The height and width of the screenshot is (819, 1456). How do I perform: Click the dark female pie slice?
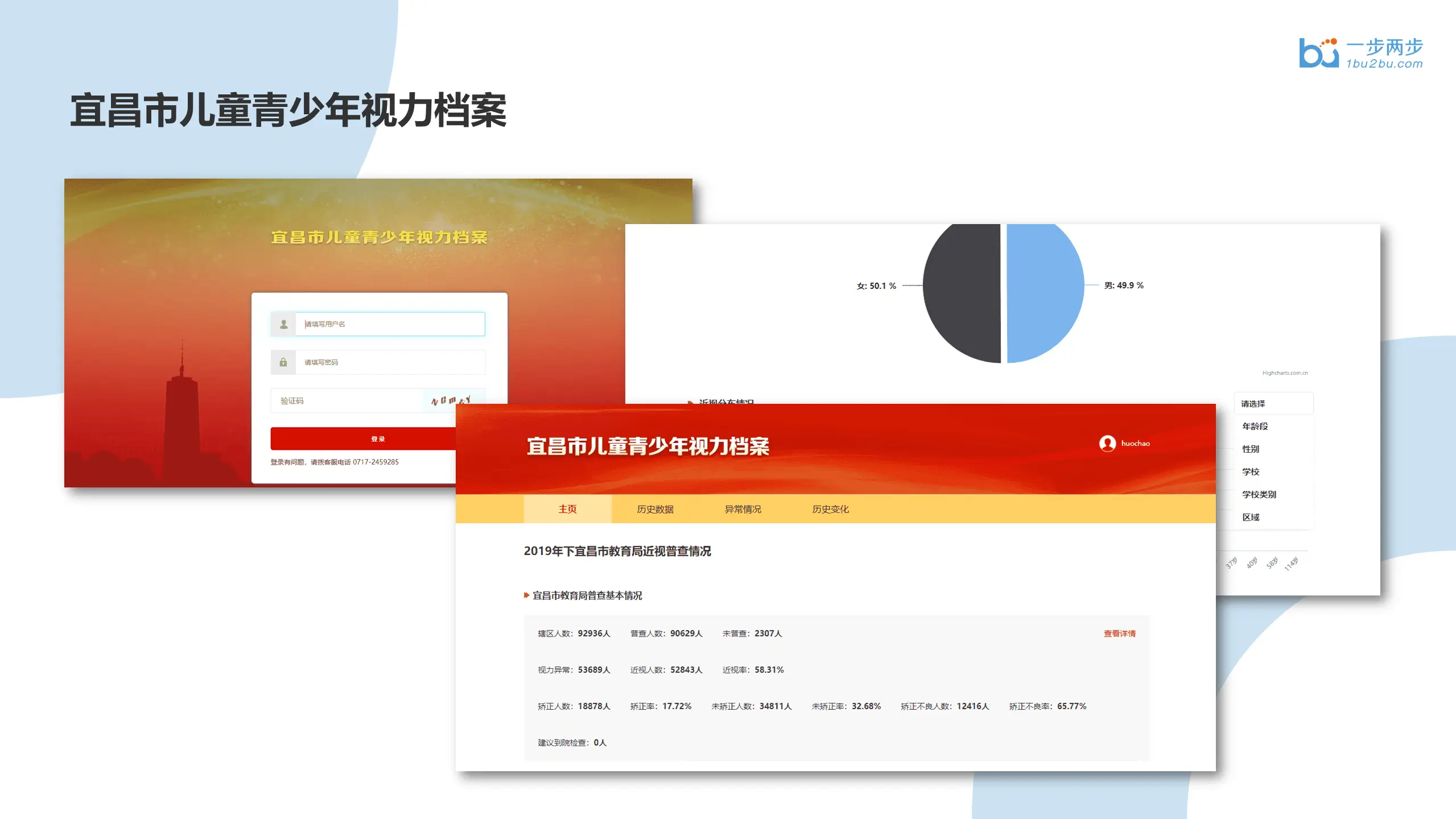tap(963, 293)
